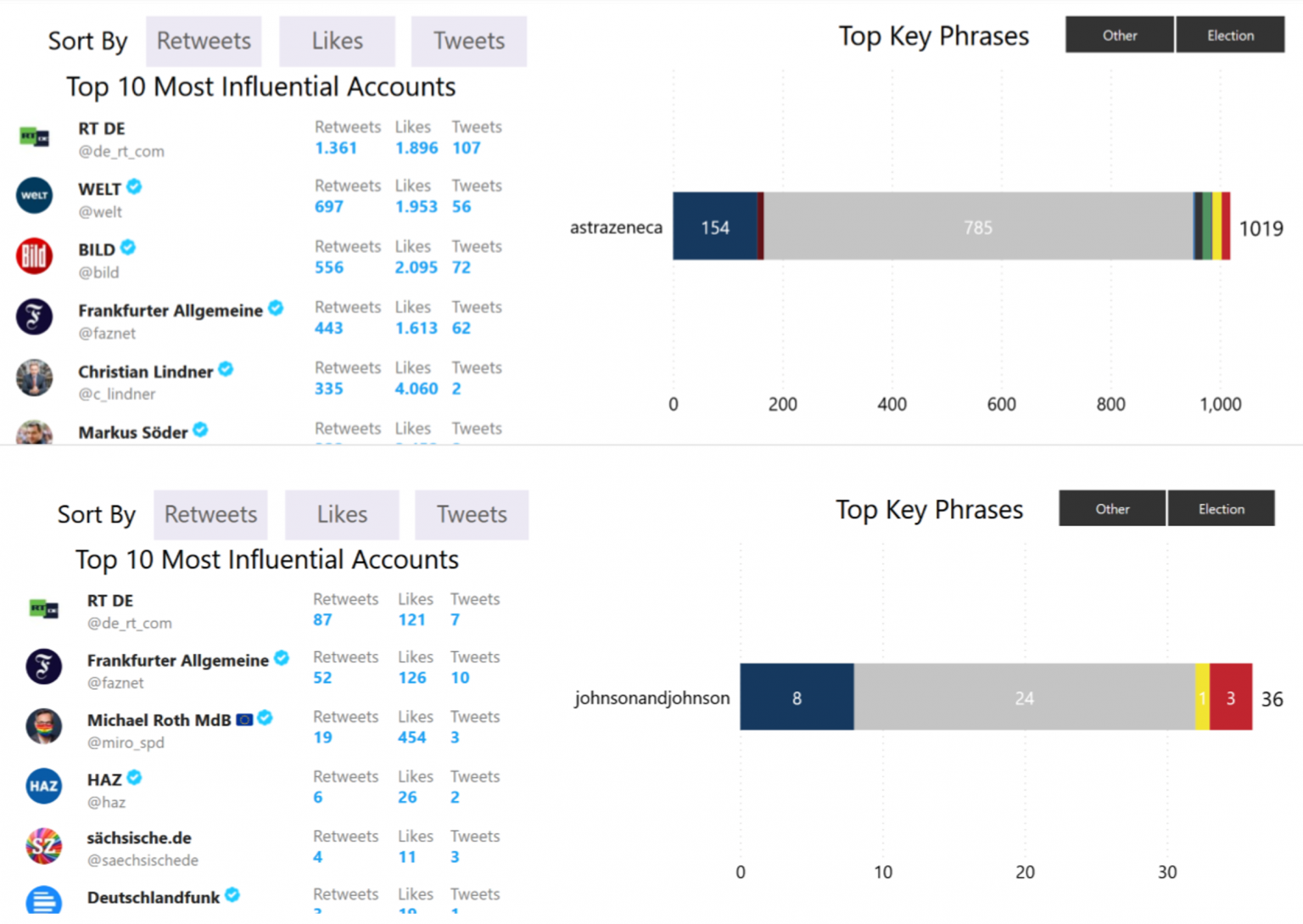Select Other in top Key Phrases
The height and width of the screenshot is (924, 1303).
tap(1120, 35)
